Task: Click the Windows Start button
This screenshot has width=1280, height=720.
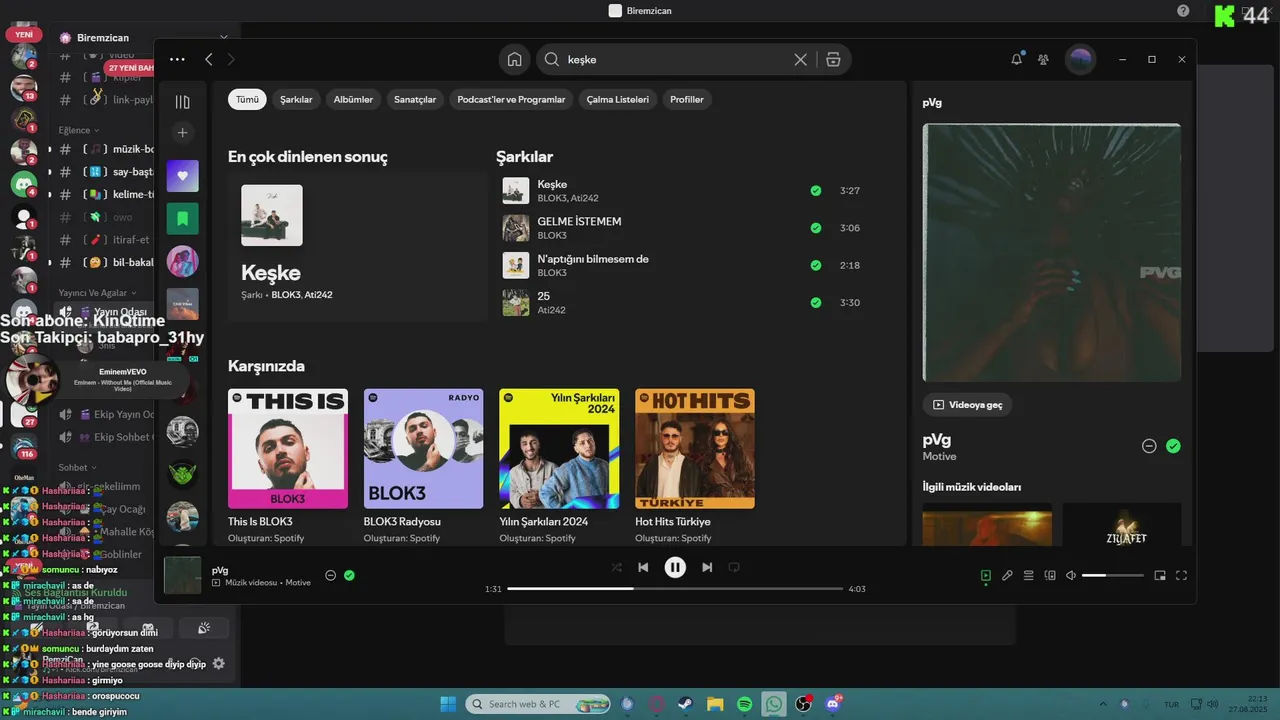Action: pyautogui.click(x=448, y=704)
